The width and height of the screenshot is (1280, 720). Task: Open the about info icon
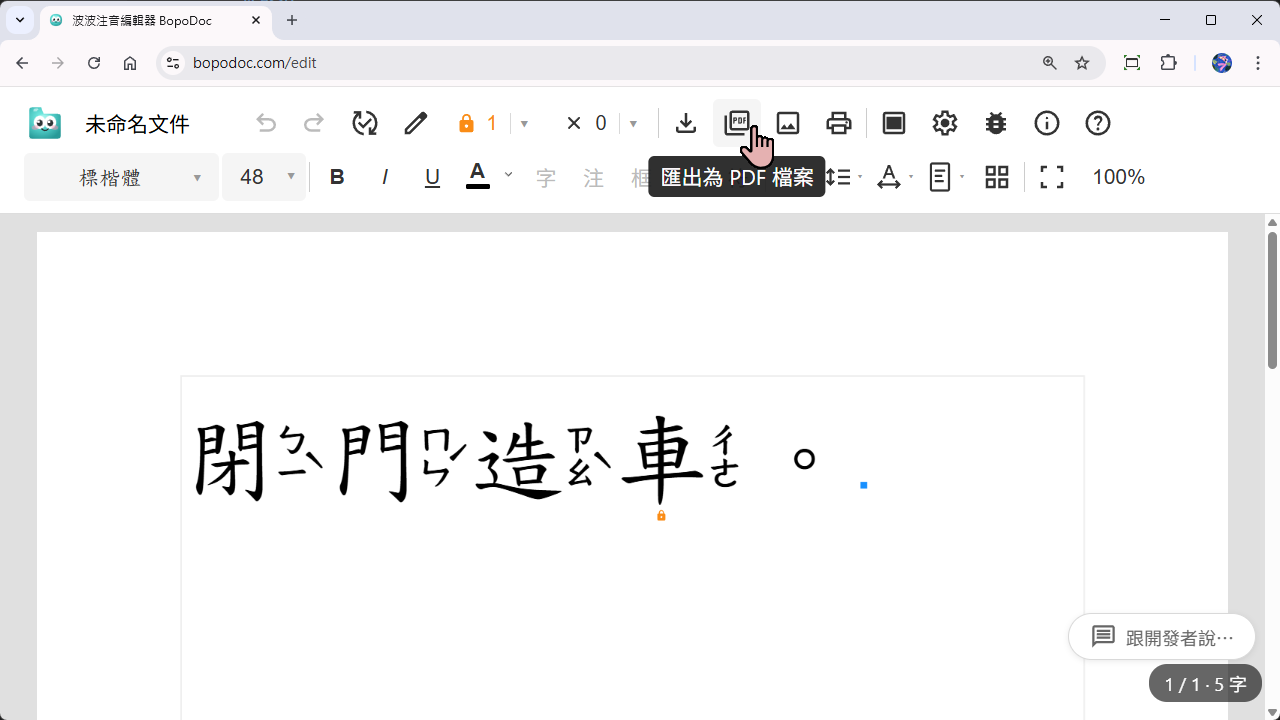tap(1046, 122)
